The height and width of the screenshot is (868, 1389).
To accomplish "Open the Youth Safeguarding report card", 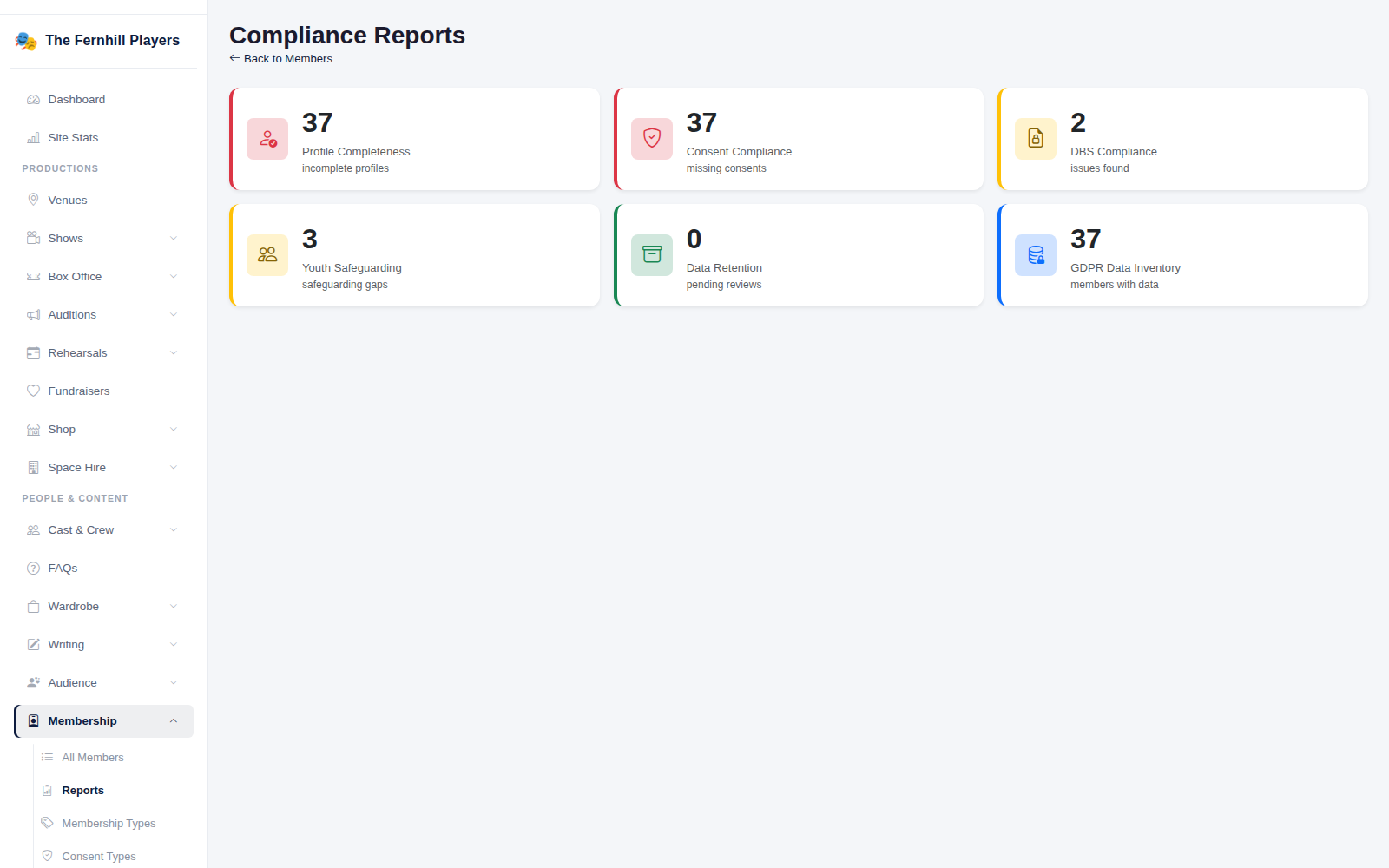I will pos(414,255).
